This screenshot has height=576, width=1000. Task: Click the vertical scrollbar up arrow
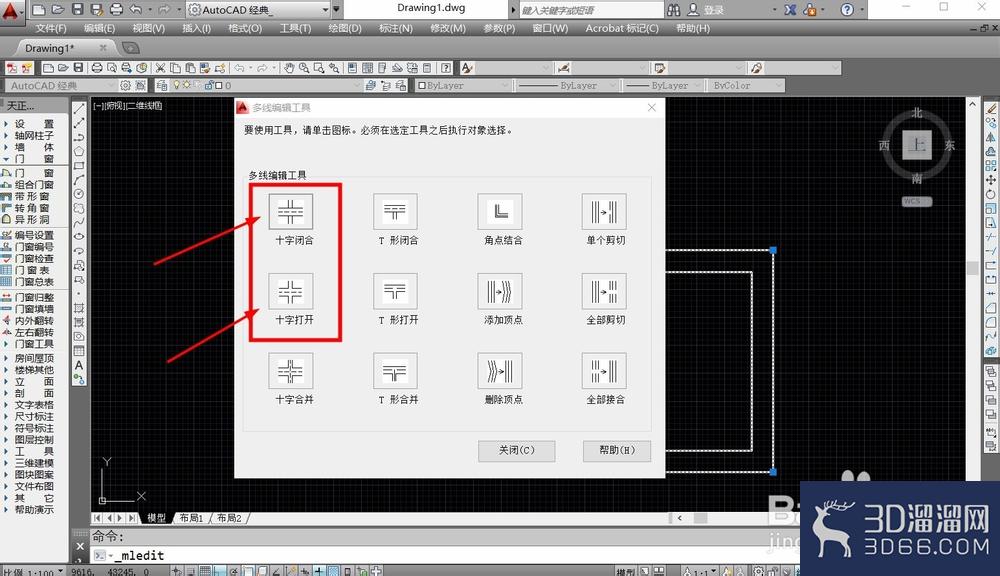point(972,103)
